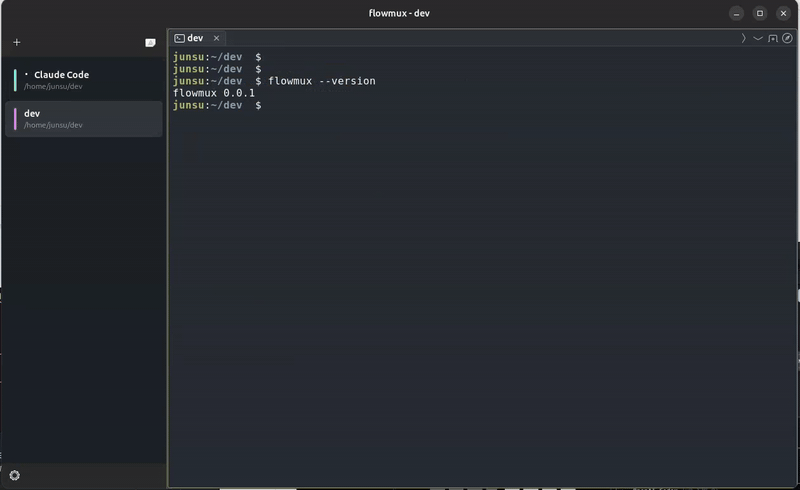Click the right-chevron split pane icon
This screenshot has width=800, height=490.
tap(743, 38)
